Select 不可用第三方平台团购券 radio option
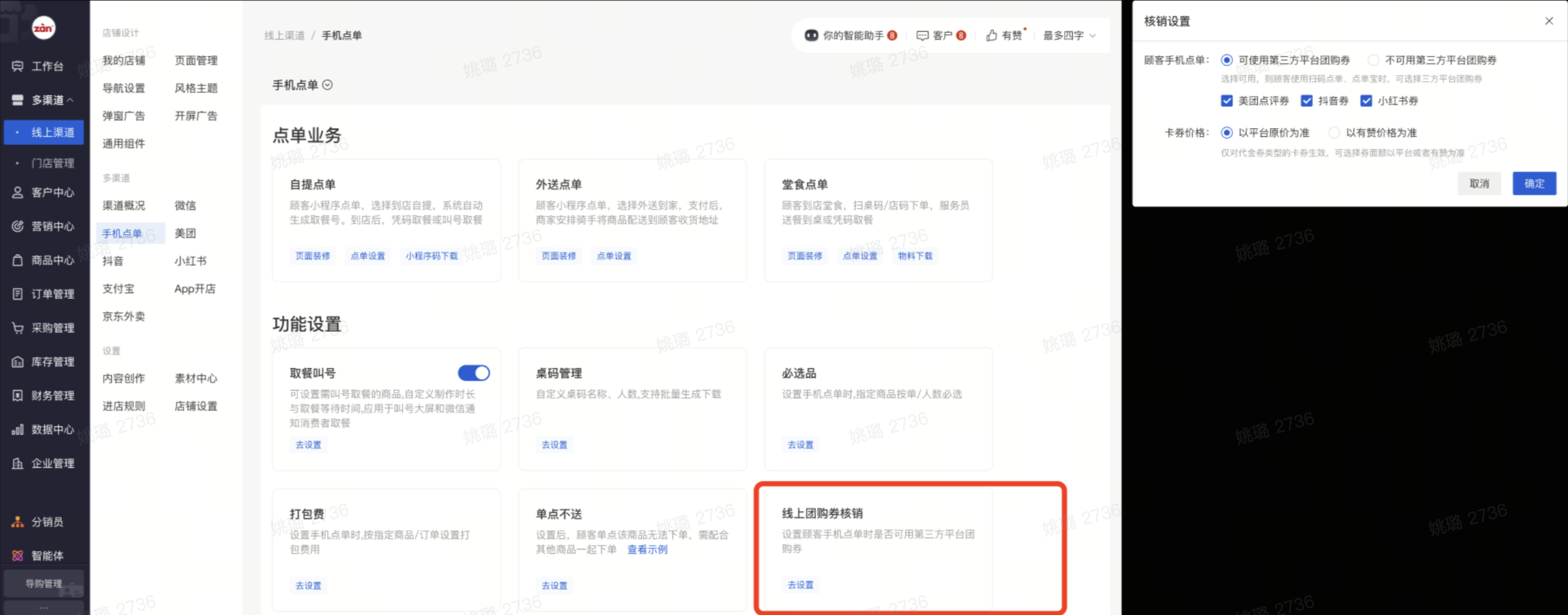 [x=1373, y=60]
